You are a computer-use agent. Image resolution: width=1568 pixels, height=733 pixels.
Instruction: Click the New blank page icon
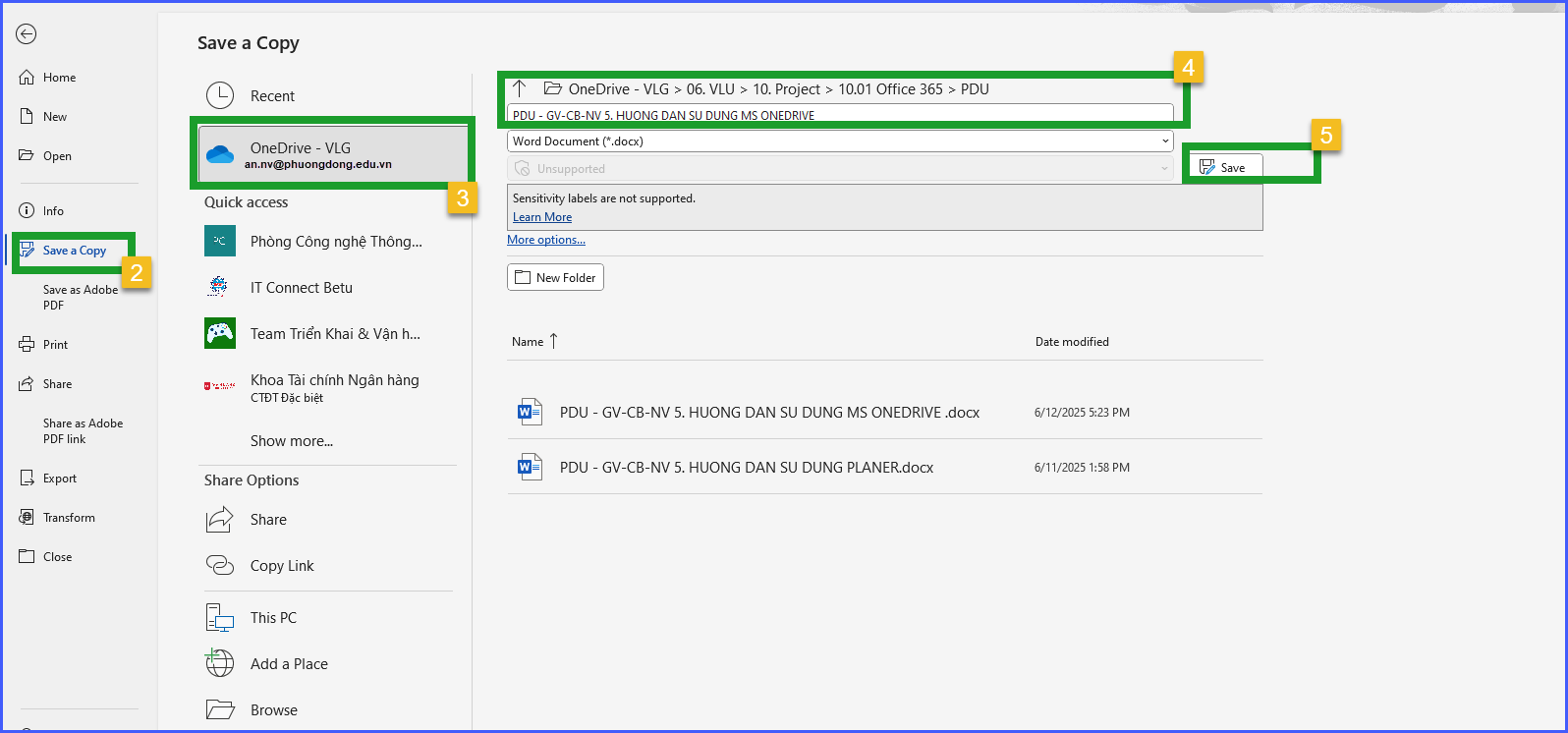(27, 116)
